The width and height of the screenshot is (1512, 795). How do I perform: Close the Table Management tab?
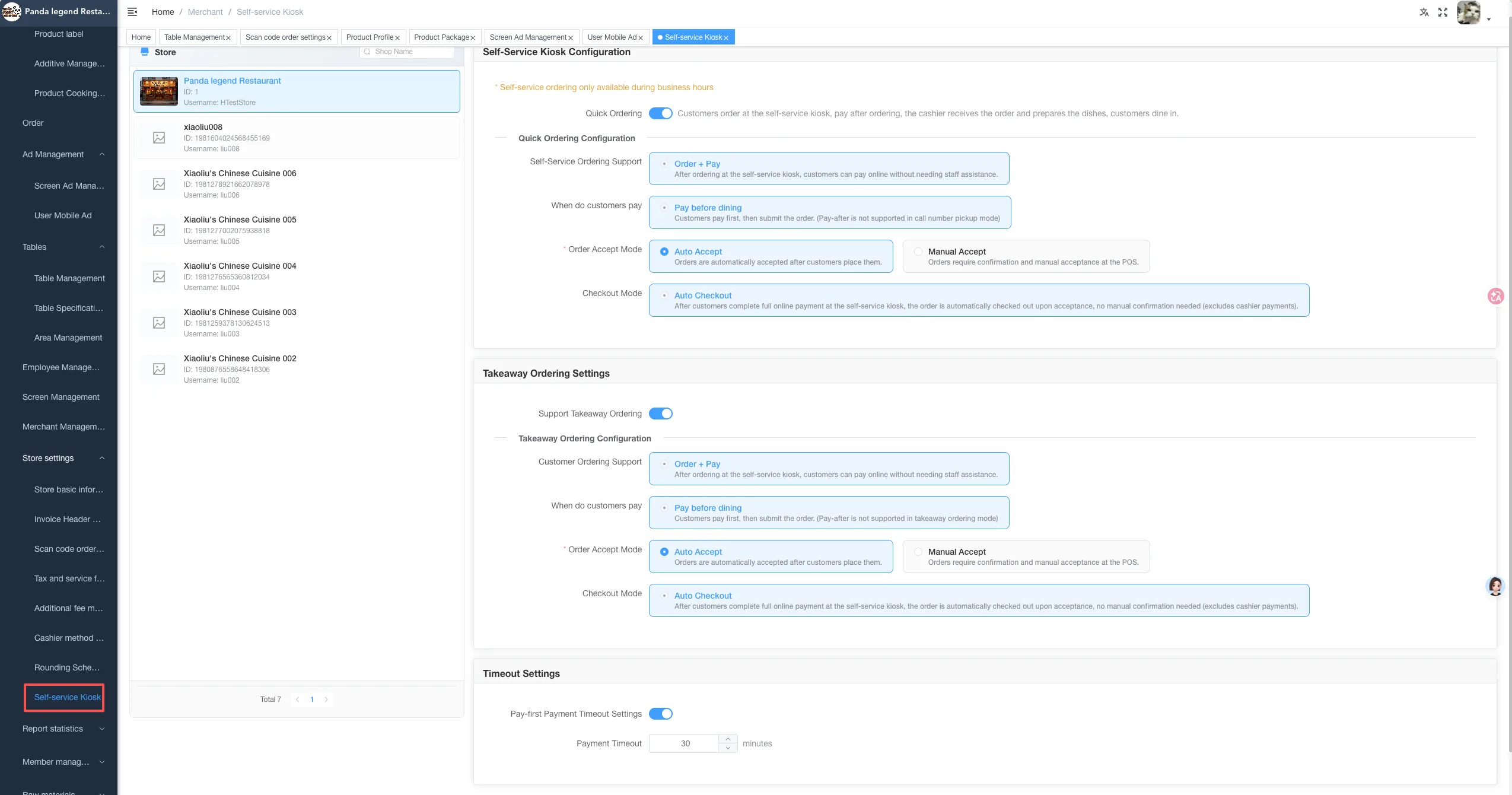tap(228, 38)
